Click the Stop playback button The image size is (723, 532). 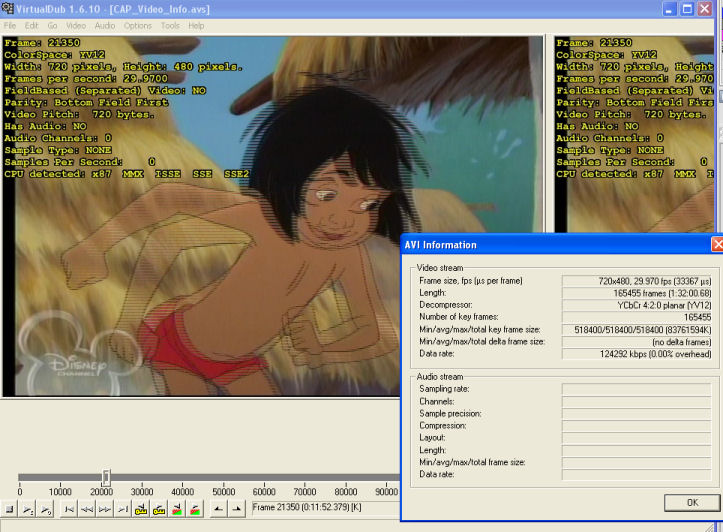(9, 509)
